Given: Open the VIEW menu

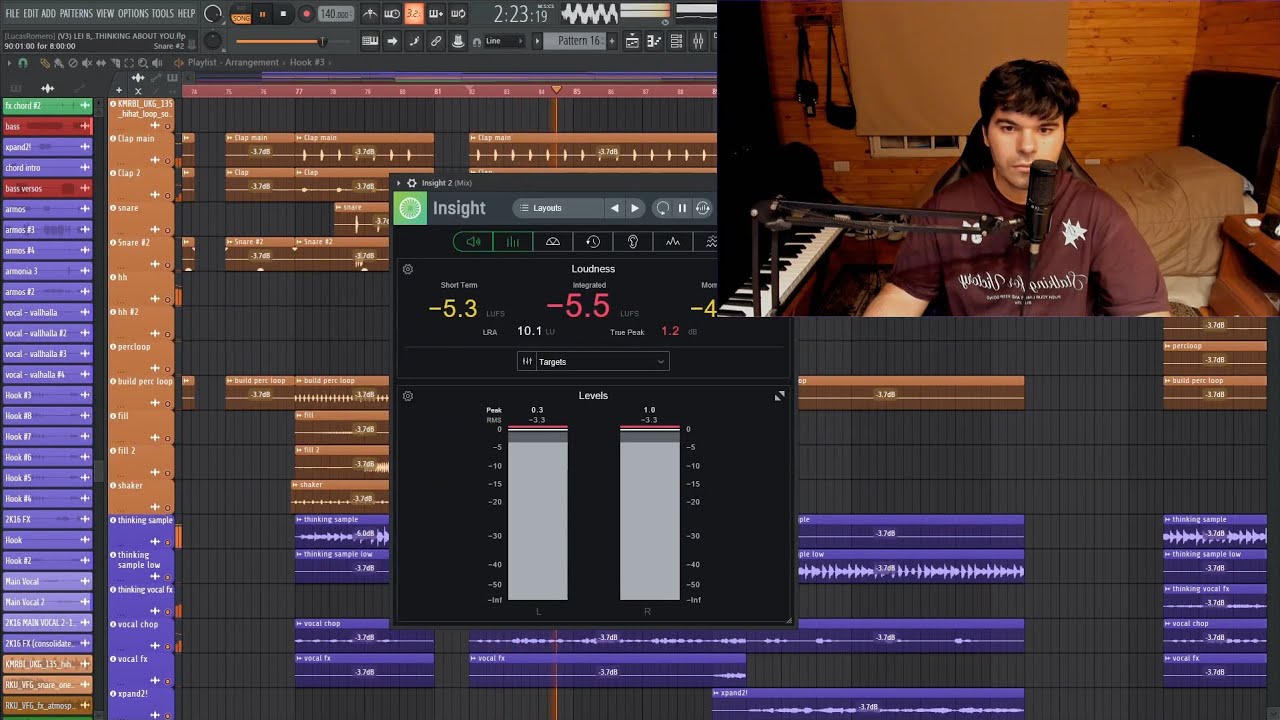Looking at the screenshot, I should (105, 14).
